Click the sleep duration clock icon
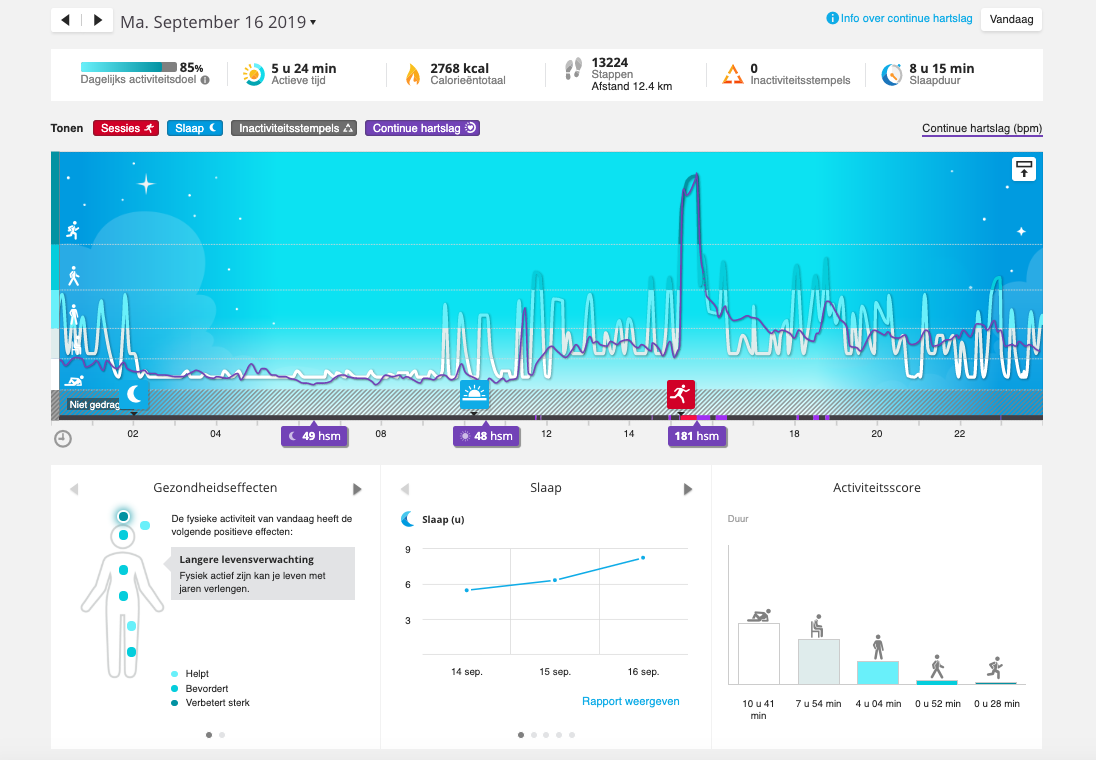The image size is (1096, 760). tap(892, 74)
